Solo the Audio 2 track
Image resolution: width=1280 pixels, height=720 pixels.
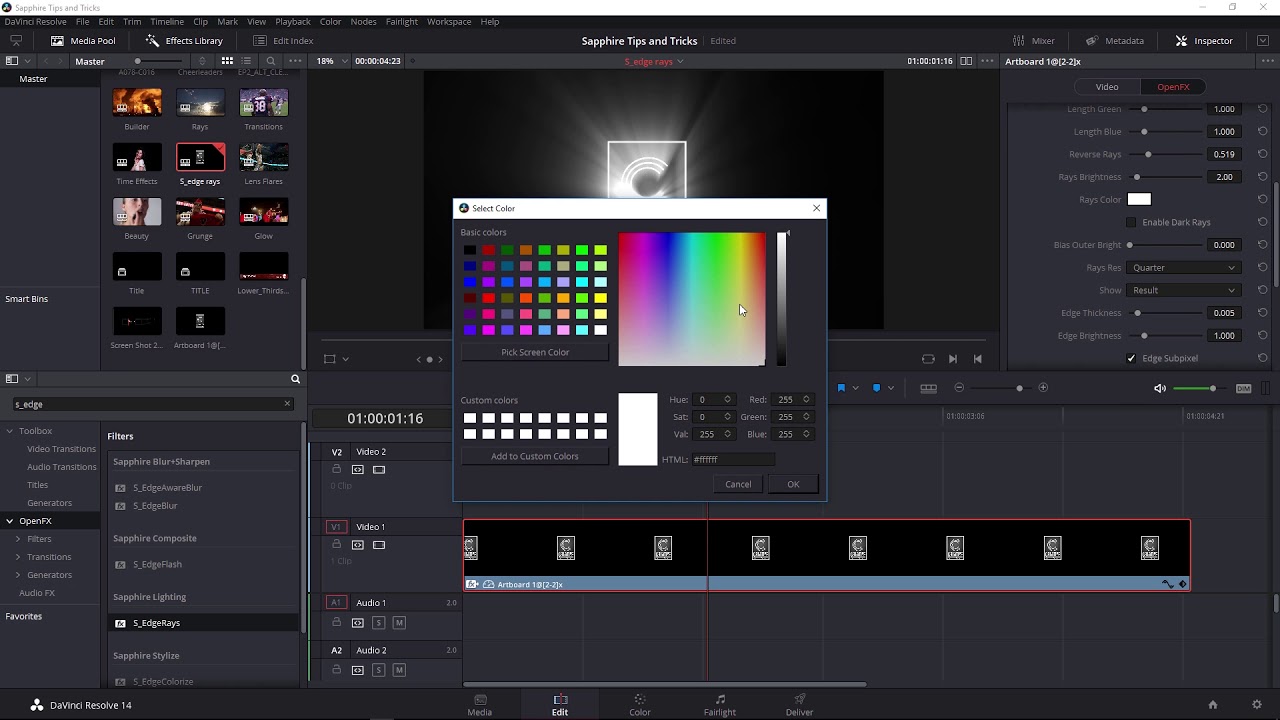379,670
